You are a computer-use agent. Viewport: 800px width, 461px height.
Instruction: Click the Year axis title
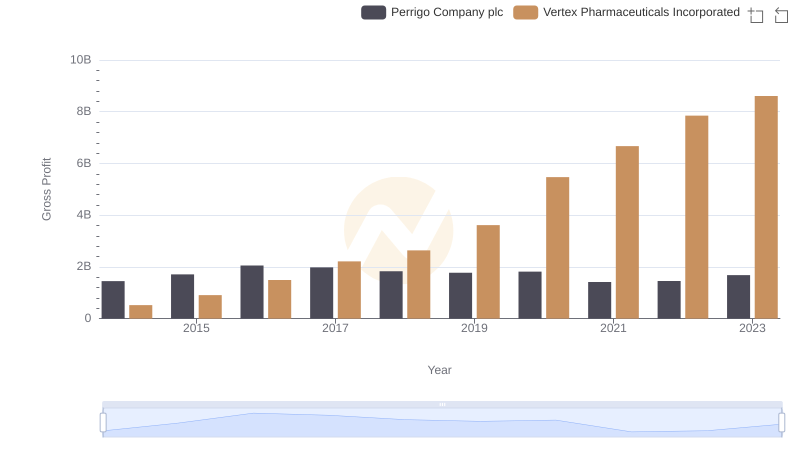(439, 370)
